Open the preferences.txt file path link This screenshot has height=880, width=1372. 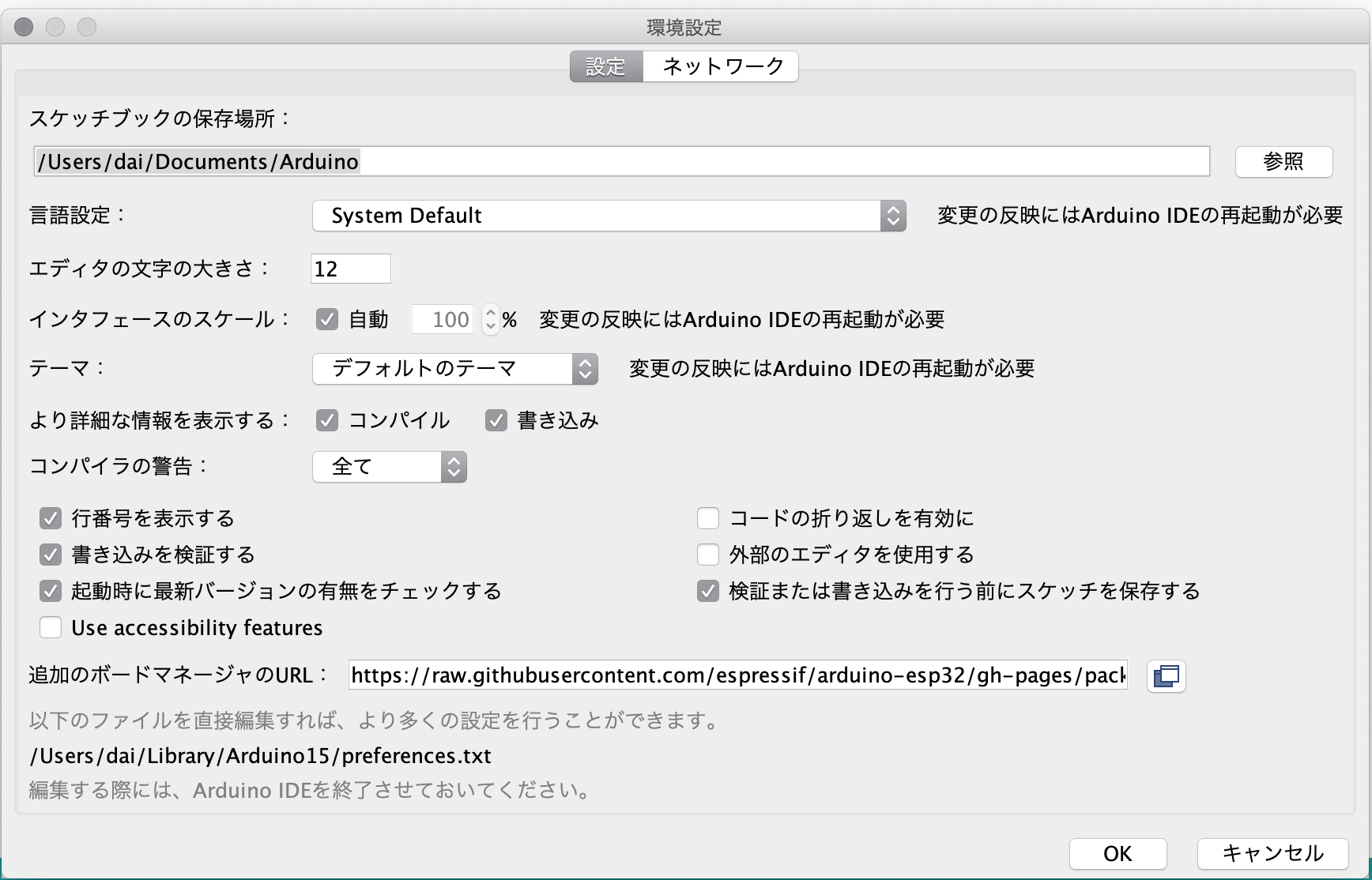click(261, 756)
